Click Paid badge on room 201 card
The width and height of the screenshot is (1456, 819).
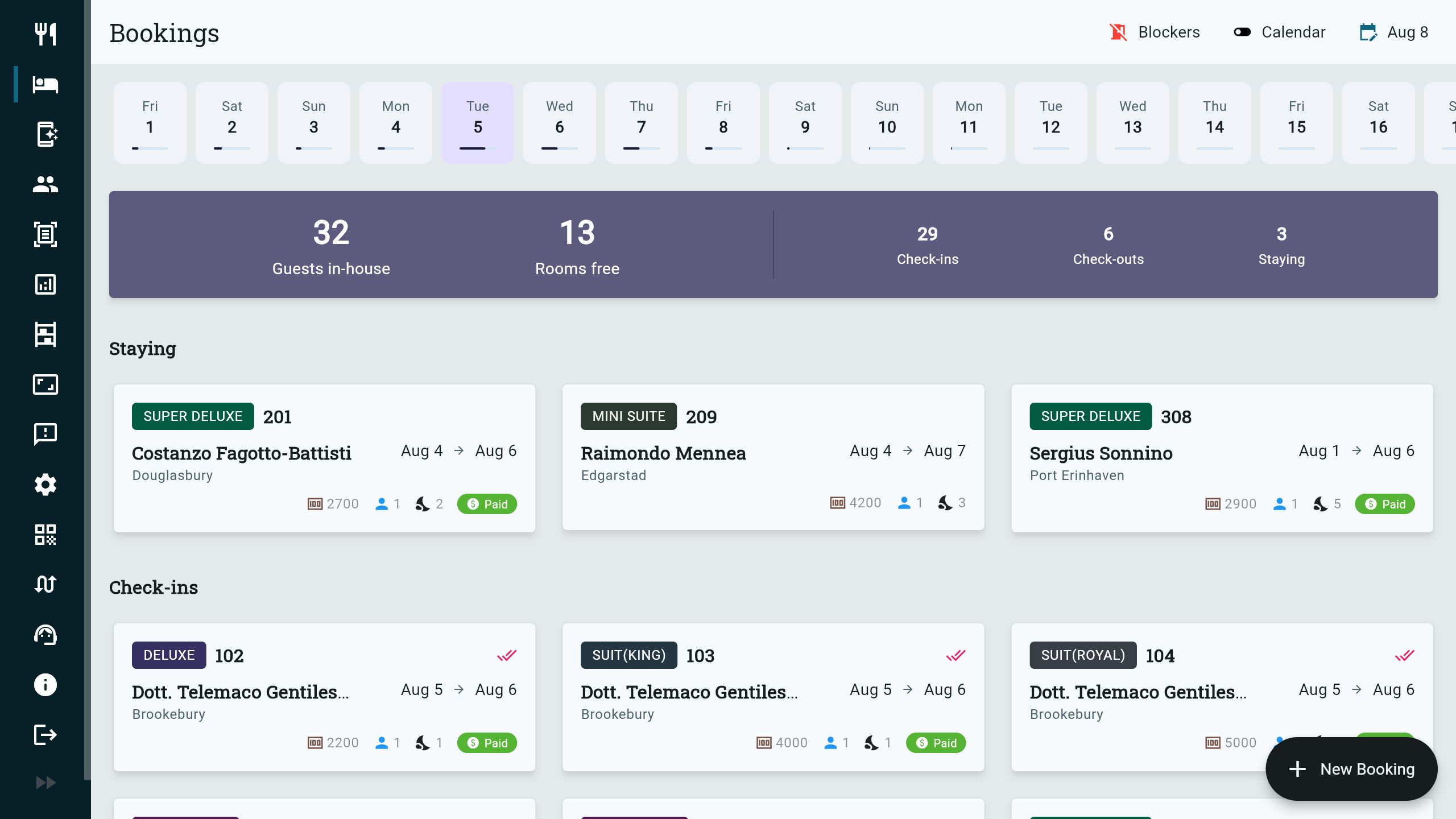coord(487,504)
